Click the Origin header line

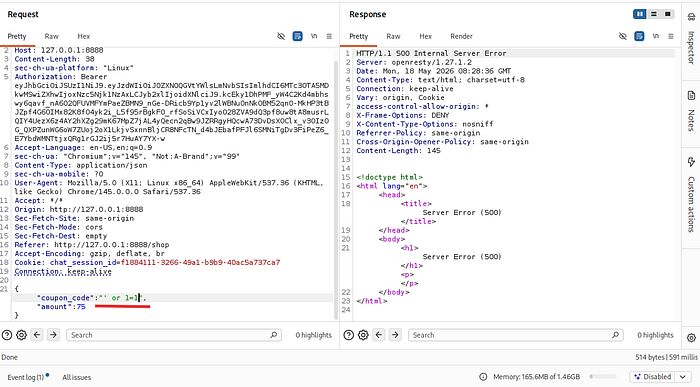(x=79, y=209)
